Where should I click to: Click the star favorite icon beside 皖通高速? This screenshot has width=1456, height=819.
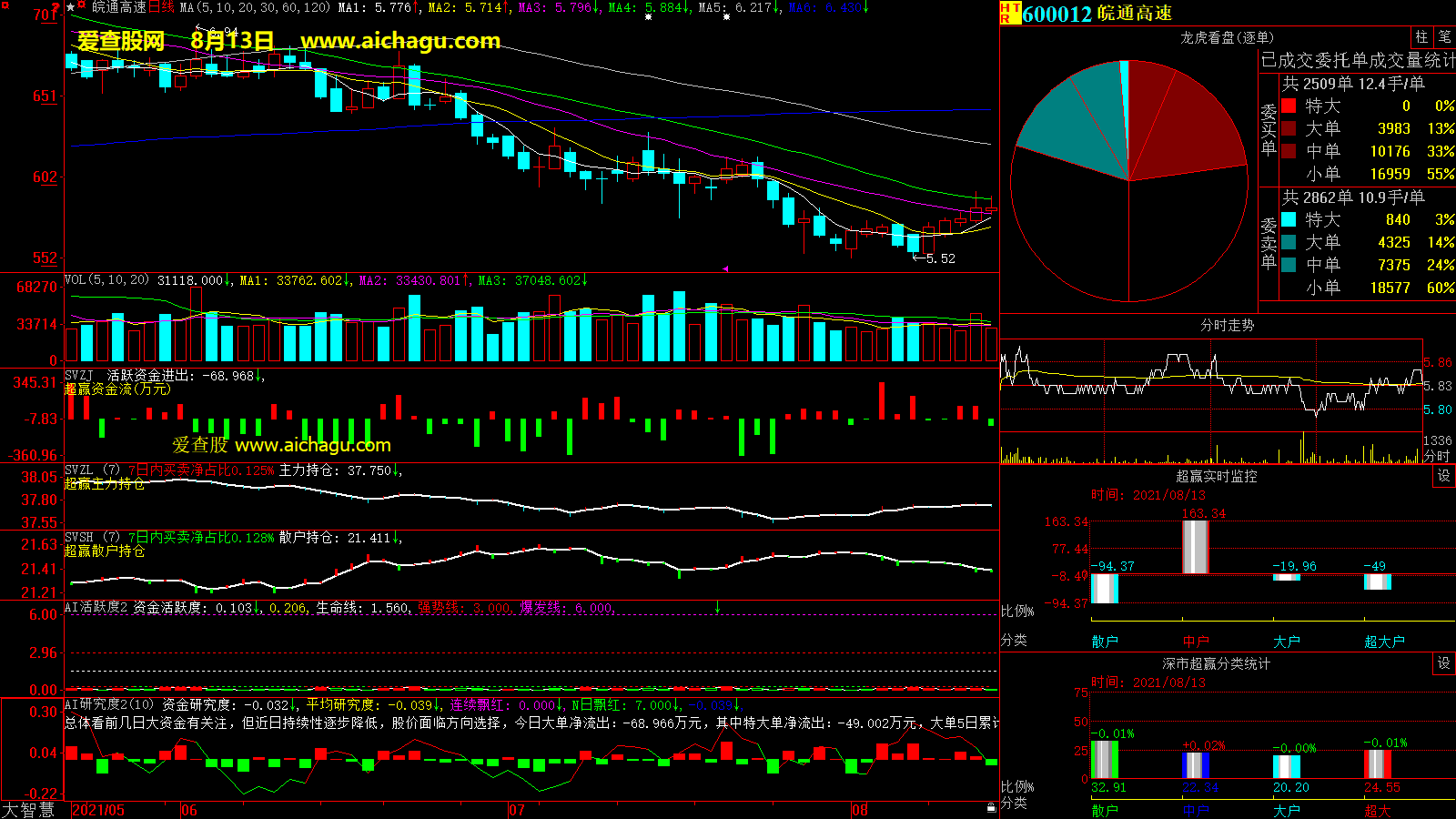[71, 7]
